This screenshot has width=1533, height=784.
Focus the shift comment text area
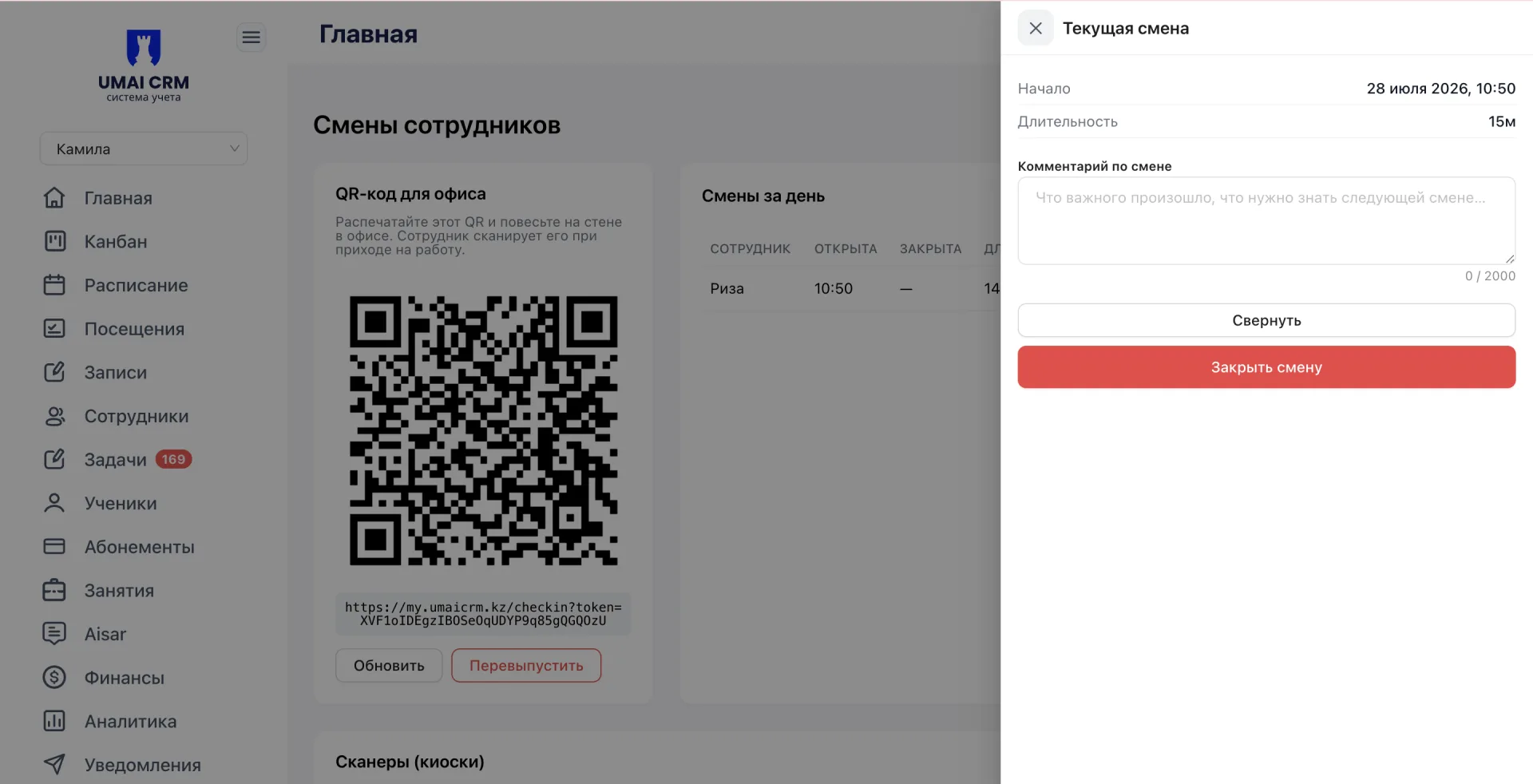tap(1266, 220)
